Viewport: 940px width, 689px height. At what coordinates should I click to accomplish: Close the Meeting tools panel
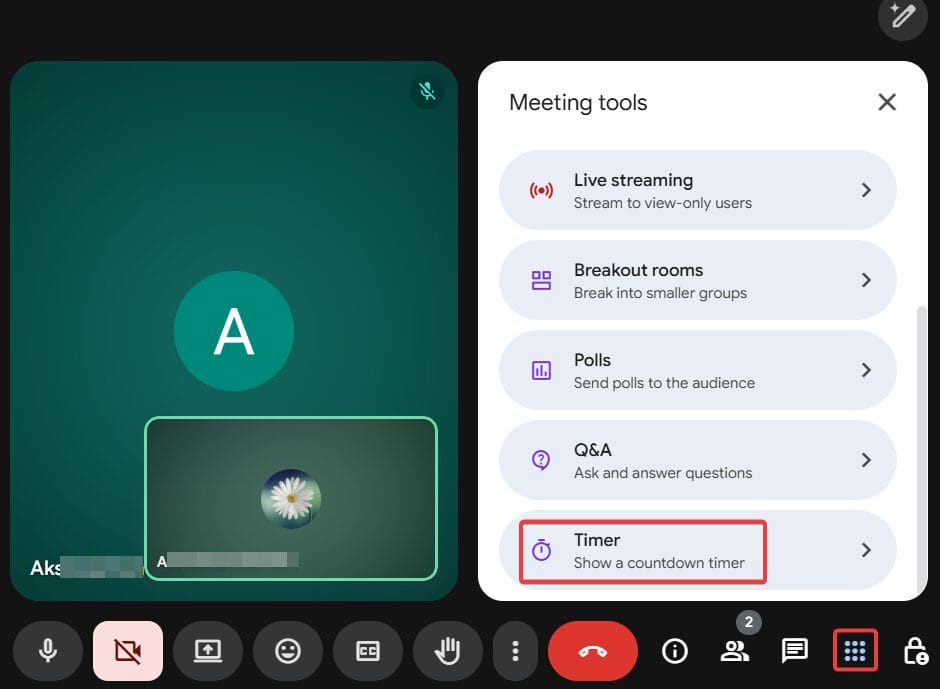coord(887,101)
